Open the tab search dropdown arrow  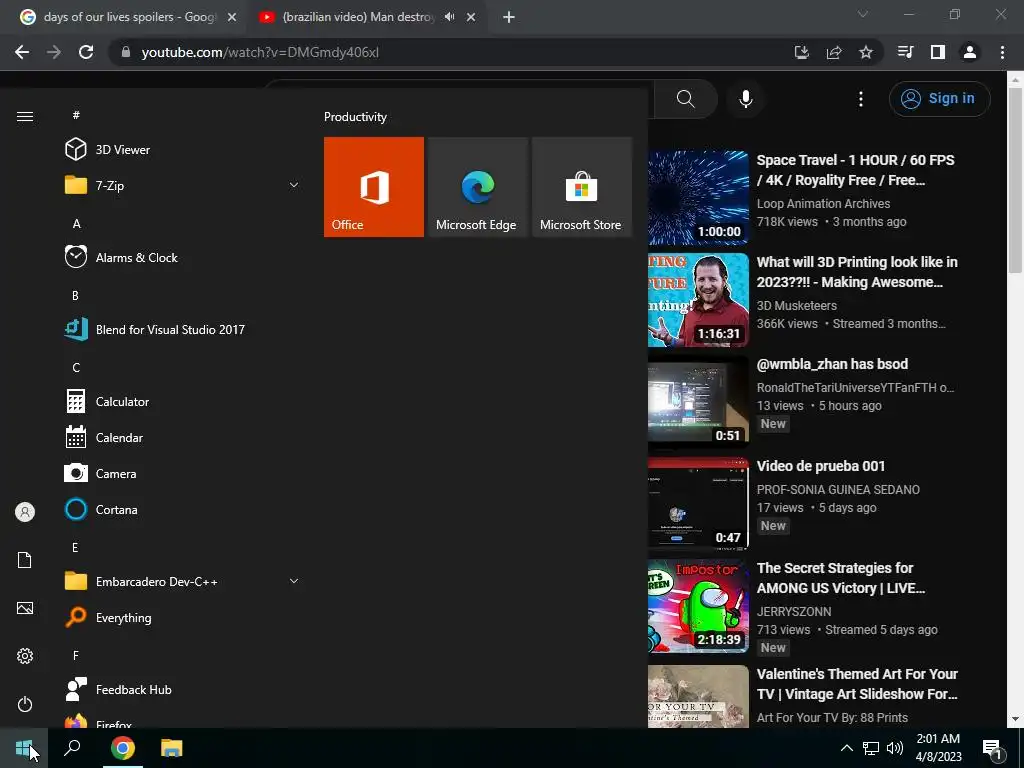[x=863, y=14]
